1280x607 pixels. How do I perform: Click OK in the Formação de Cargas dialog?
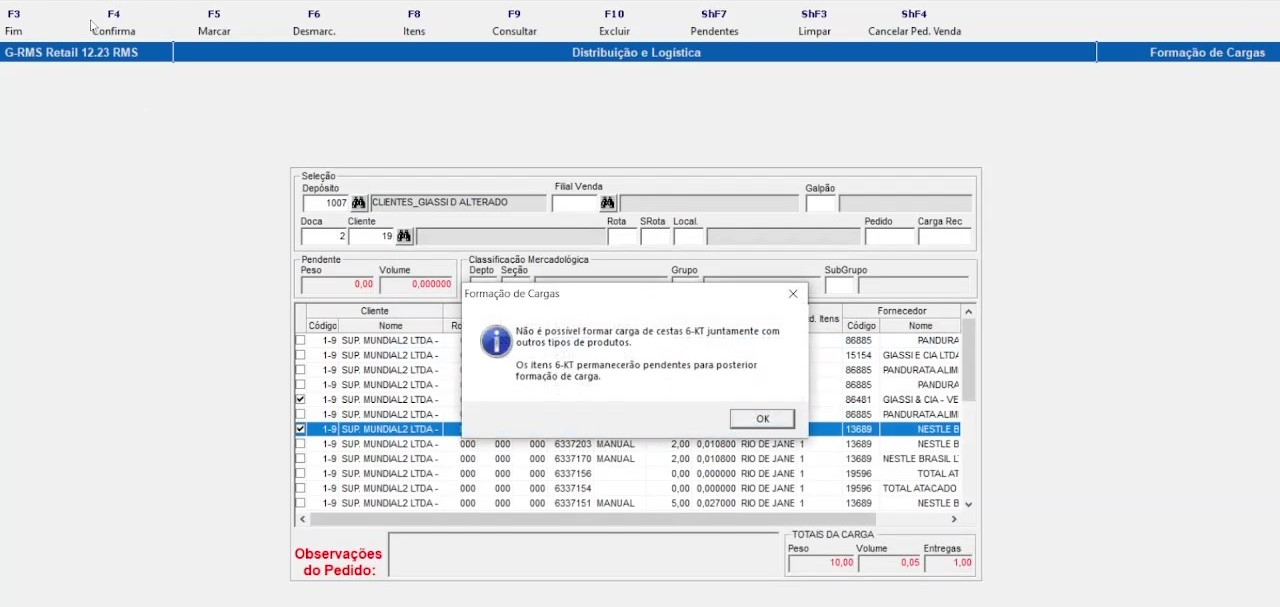point(762,419)
